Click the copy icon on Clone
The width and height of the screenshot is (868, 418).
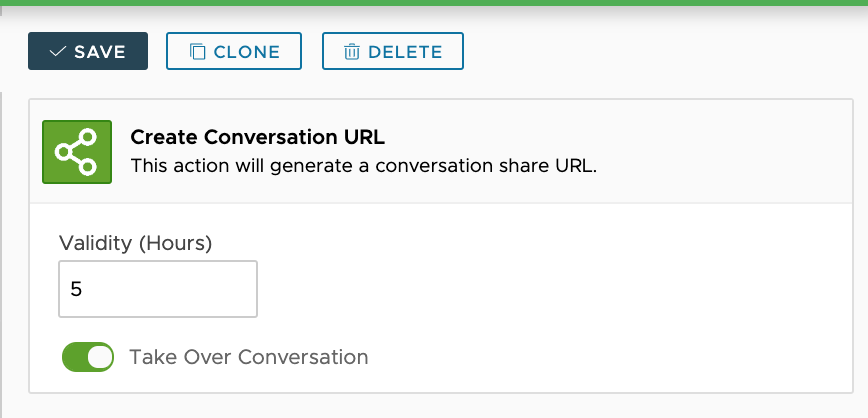point(197,51)
